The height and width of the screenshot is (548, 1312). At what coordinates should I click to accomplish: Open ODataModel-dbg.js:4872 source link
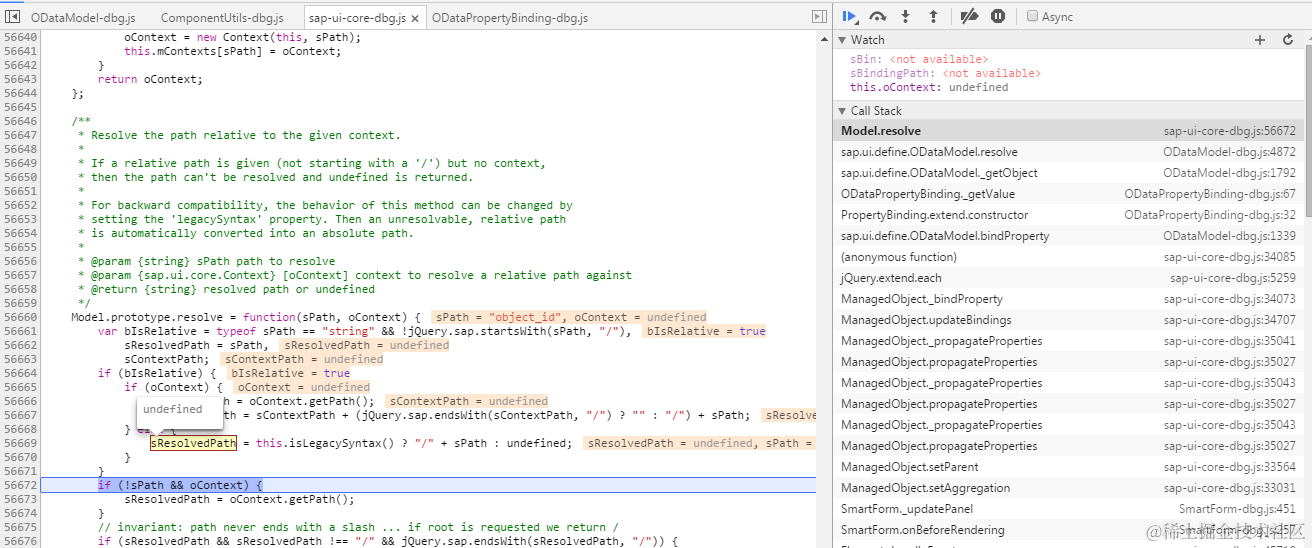pyautogui.click(x=1229, y=152)
